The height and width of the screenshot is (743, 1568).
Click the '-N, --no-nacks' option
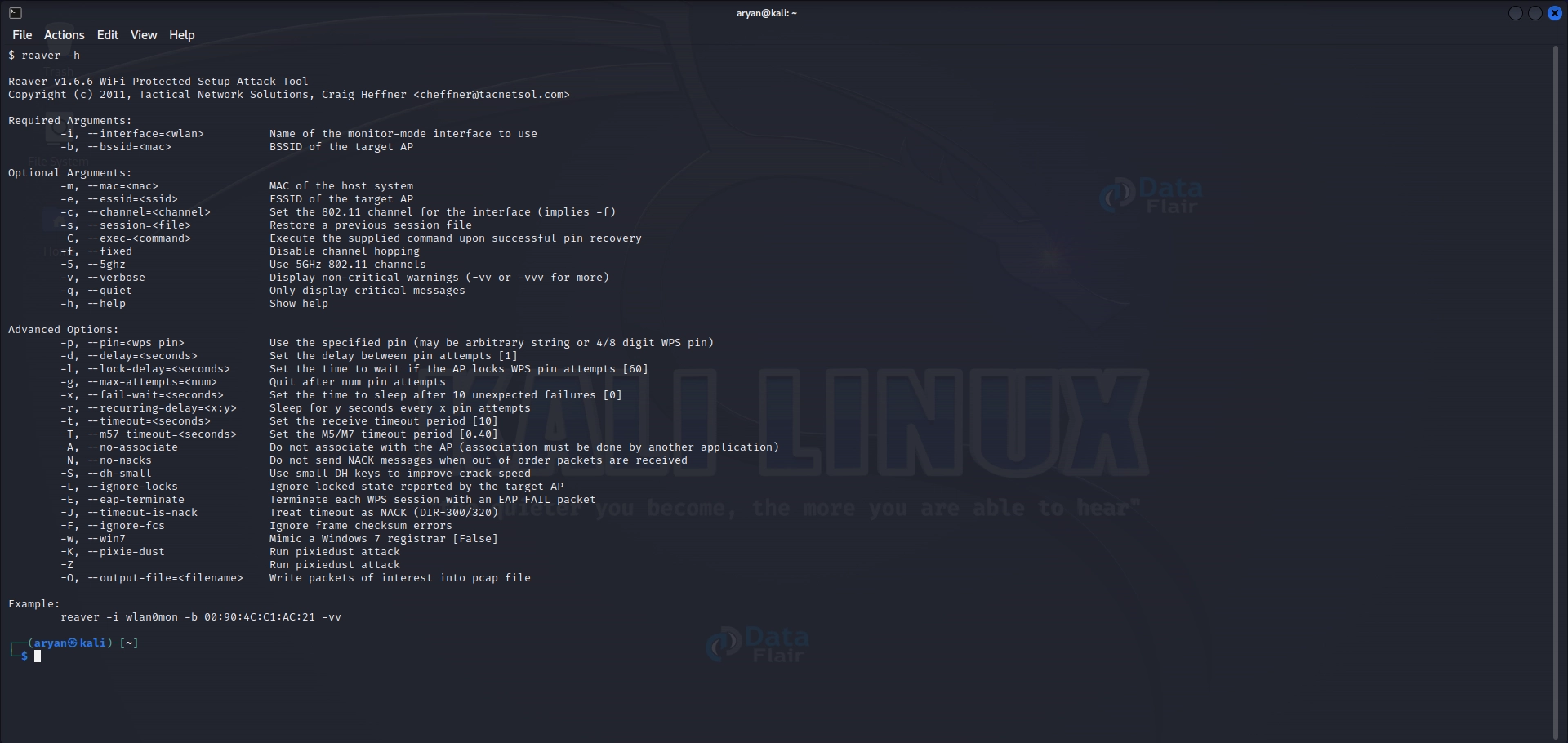[106, 460]
